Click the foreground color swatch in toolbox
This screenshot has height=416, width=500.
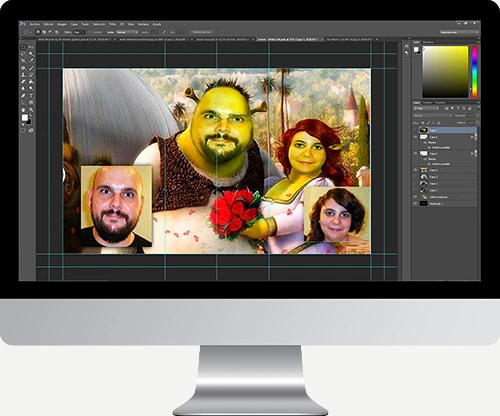point(25,117)
